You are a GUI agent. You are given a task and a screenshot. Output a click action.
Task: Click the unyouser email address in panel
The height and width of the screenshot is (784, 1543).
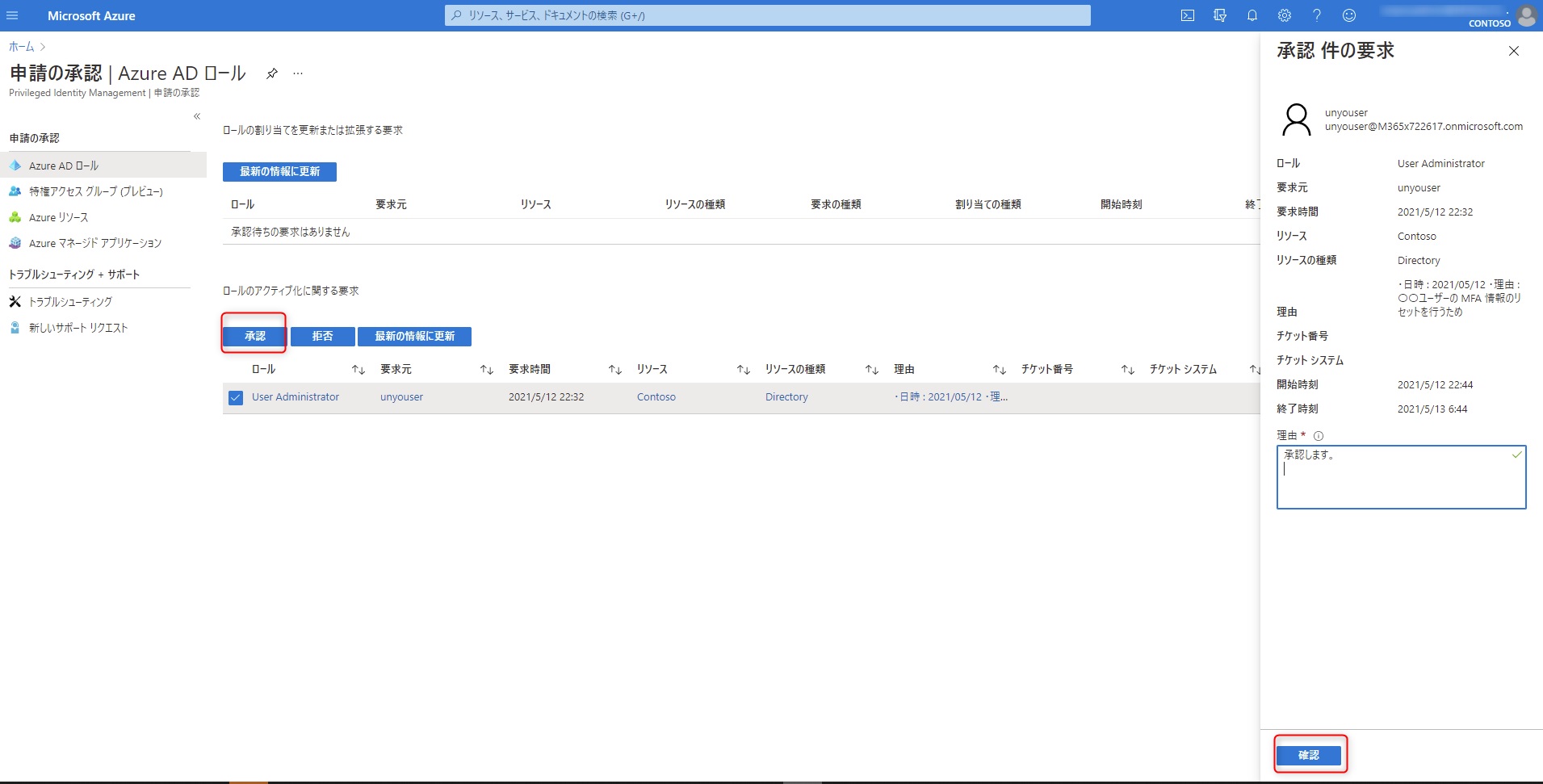pos(1424,127)
